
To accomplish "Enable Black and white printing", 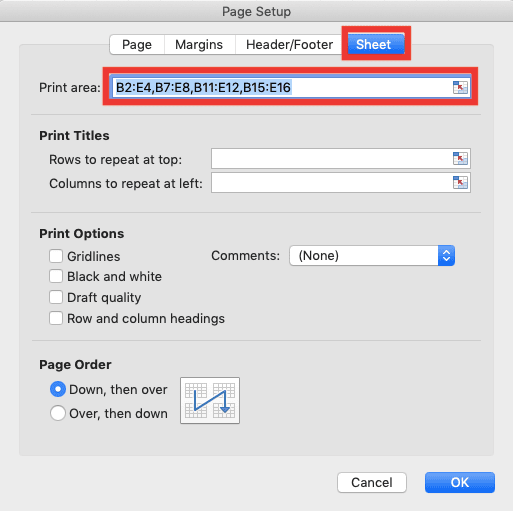I will [56, 277].
